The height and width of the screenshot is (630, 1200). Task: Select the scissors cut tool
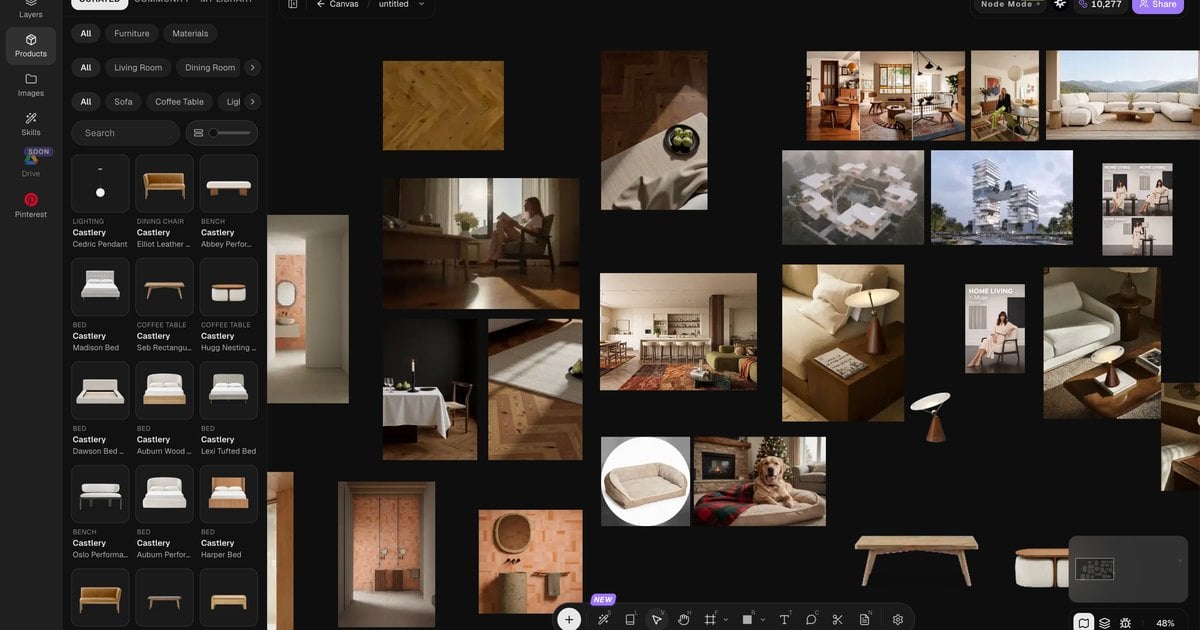(x=837, y=619)
